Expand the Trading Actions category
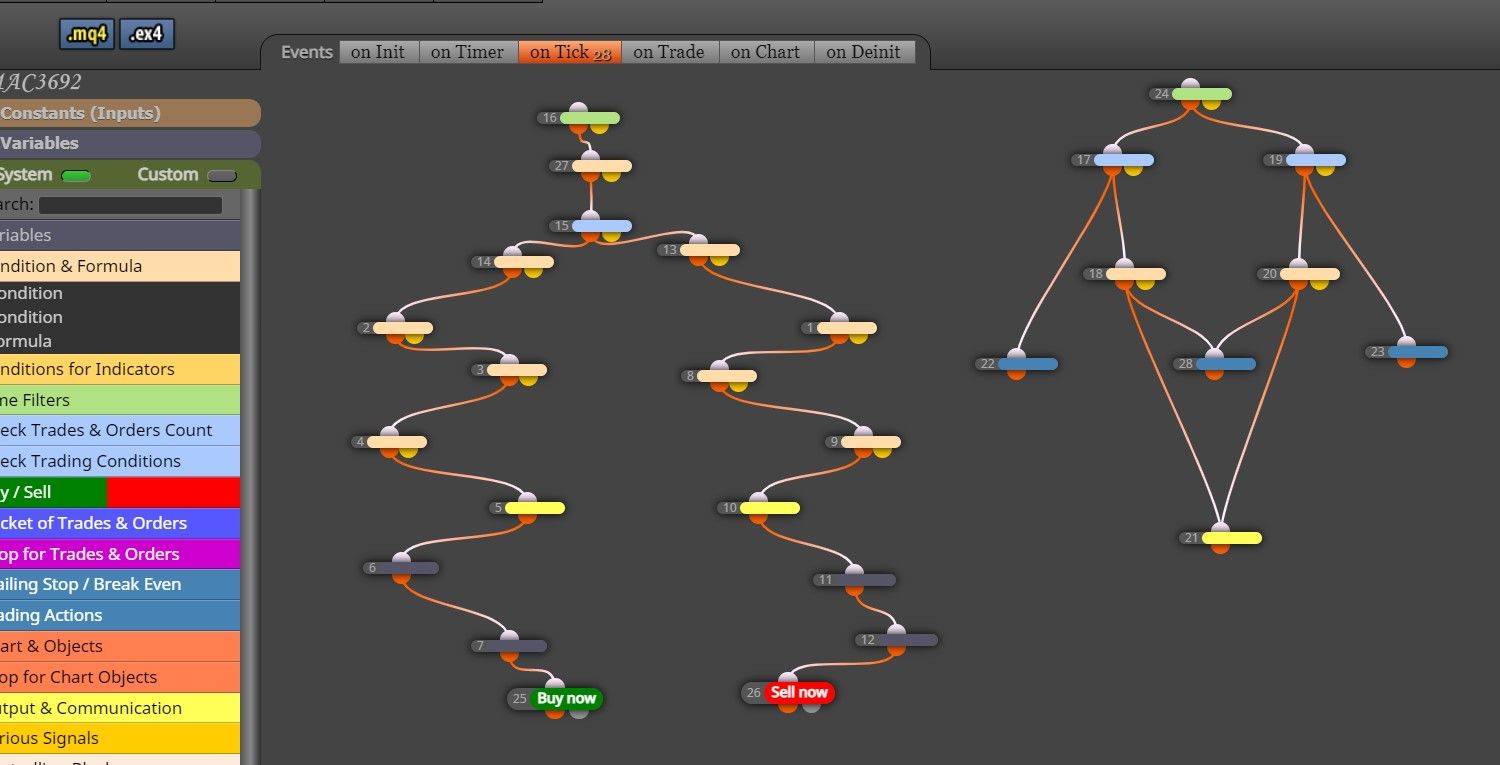The width and height of the screenshot is (1500, 765). 120,615
